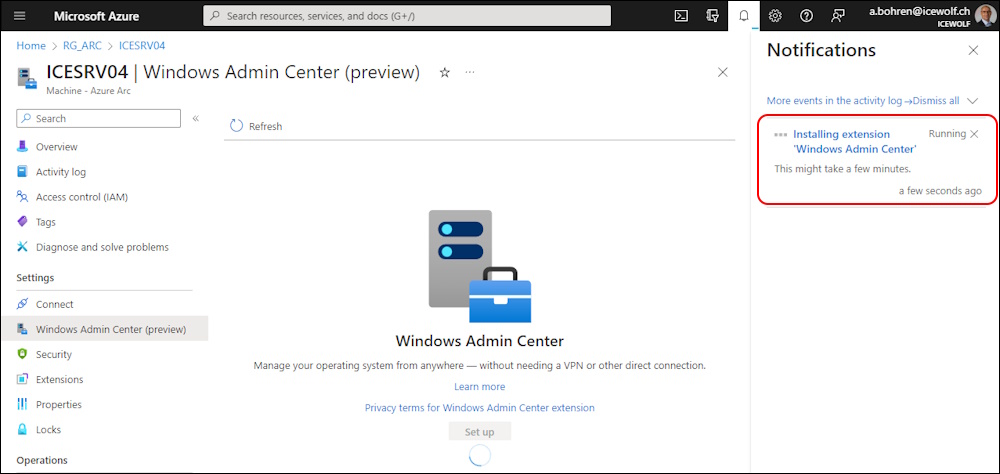Open Installing extension 'Windows Admin Center' notification
Viewport: 1000px width, 474px height.
pos(855,142)
